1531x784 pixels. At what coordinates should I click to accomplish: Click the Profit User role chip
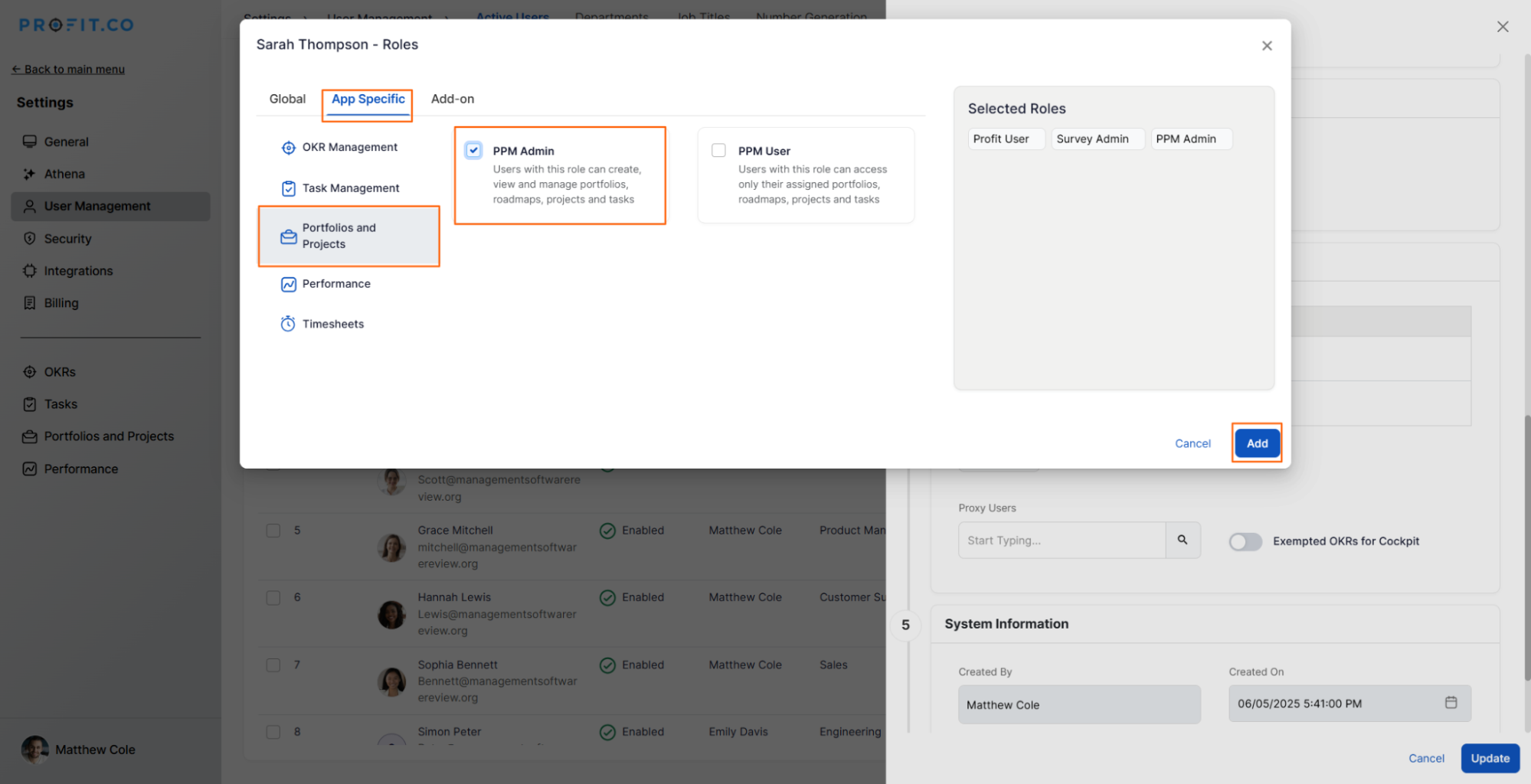tap(1006, 139)
